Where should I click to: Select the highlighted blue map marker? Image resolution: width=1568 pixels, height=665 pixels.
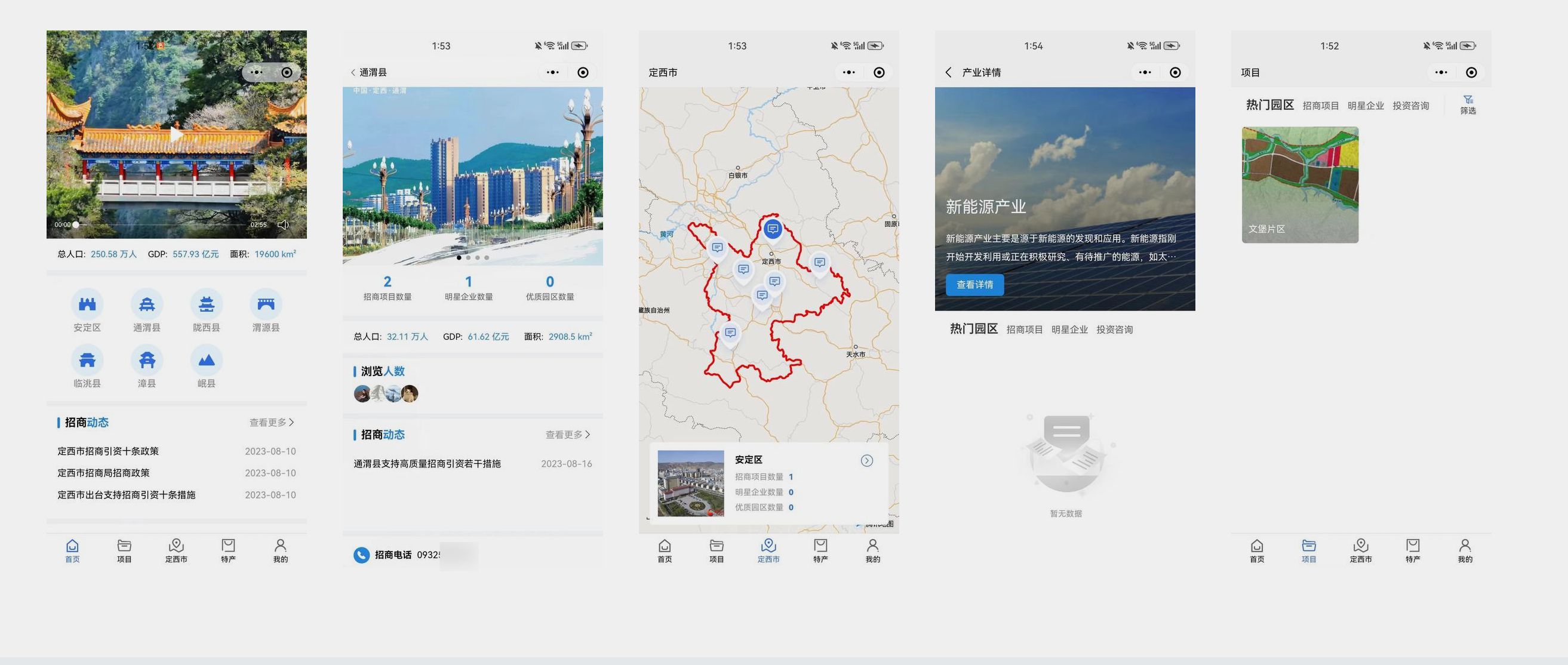(x=773, y=229)
